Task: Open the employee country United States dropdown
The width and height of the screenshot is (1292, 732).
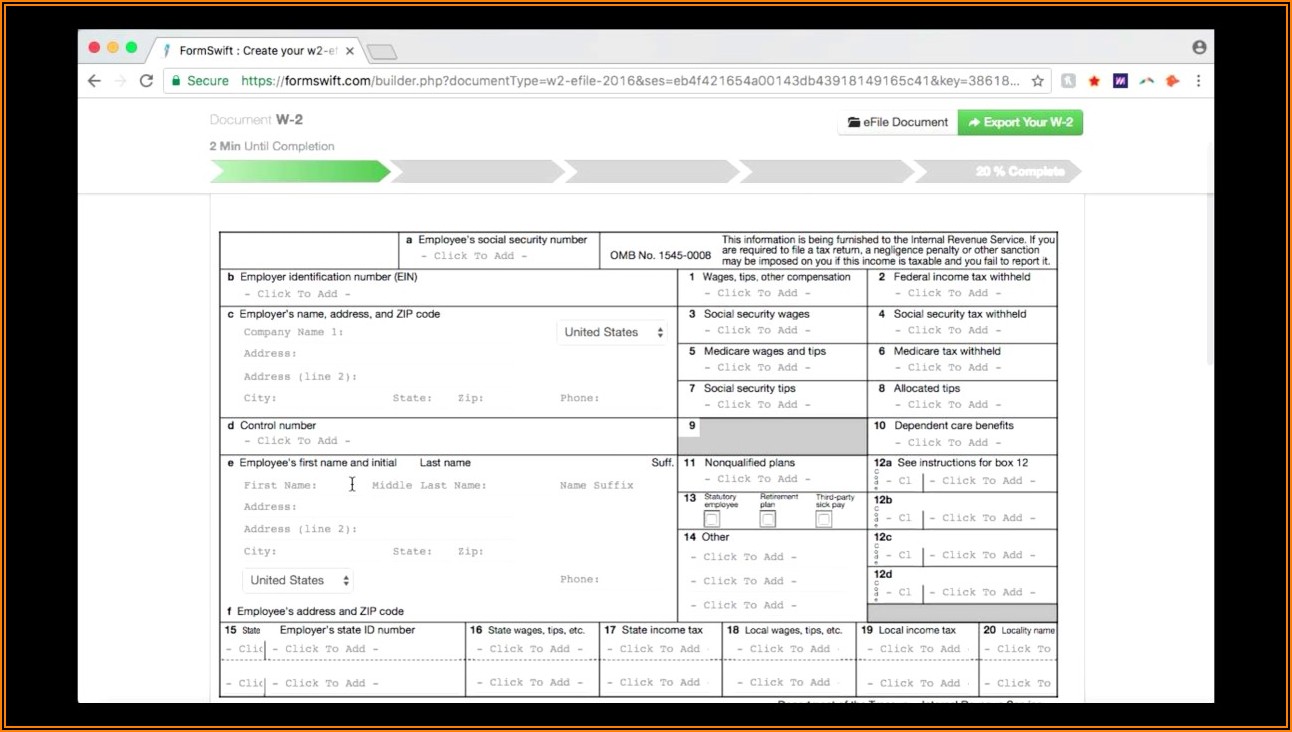Action: click(298, 580)
